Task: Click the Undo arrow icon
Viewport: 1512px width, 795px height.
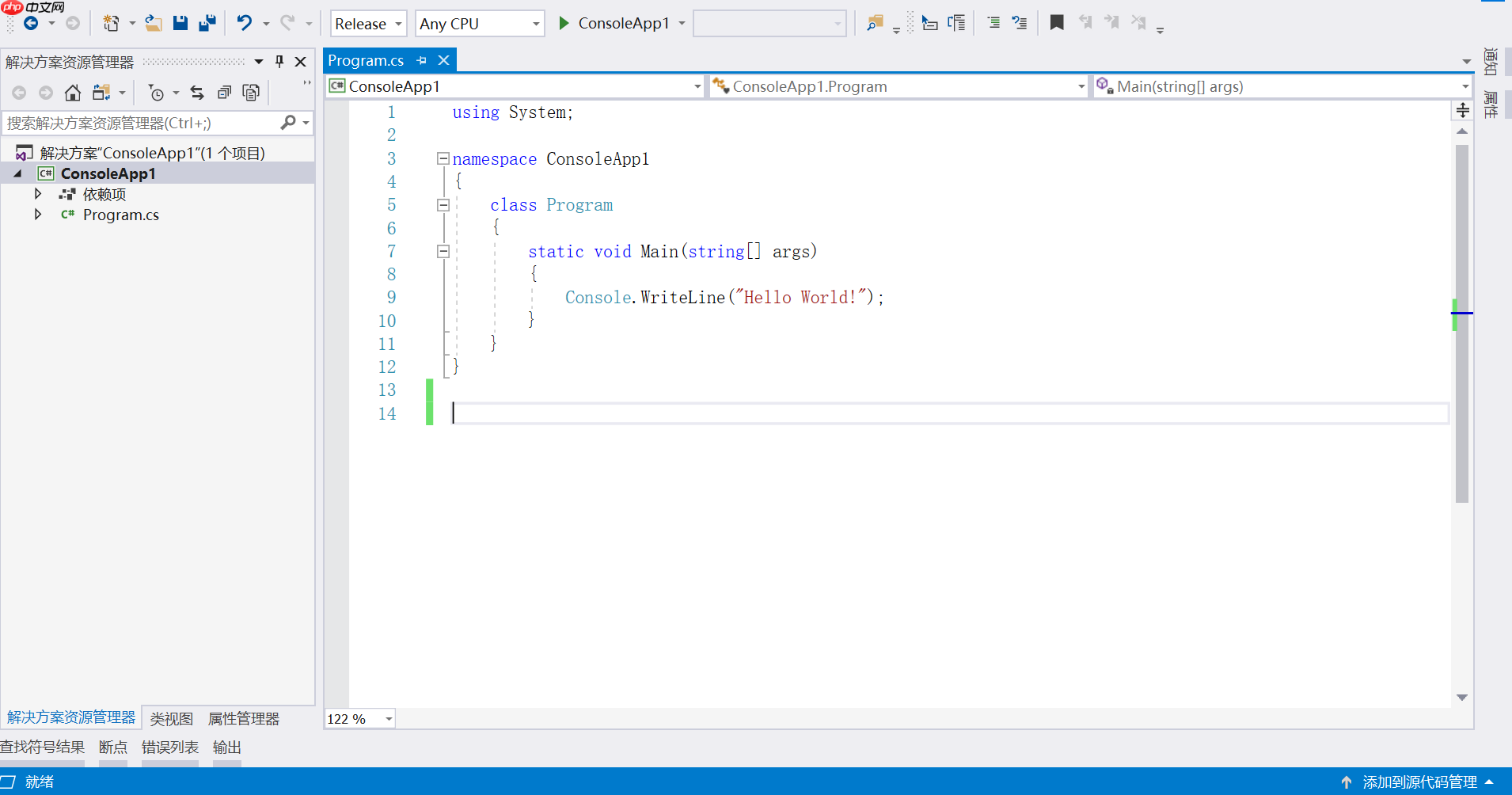Action: (x=245, y=23)
